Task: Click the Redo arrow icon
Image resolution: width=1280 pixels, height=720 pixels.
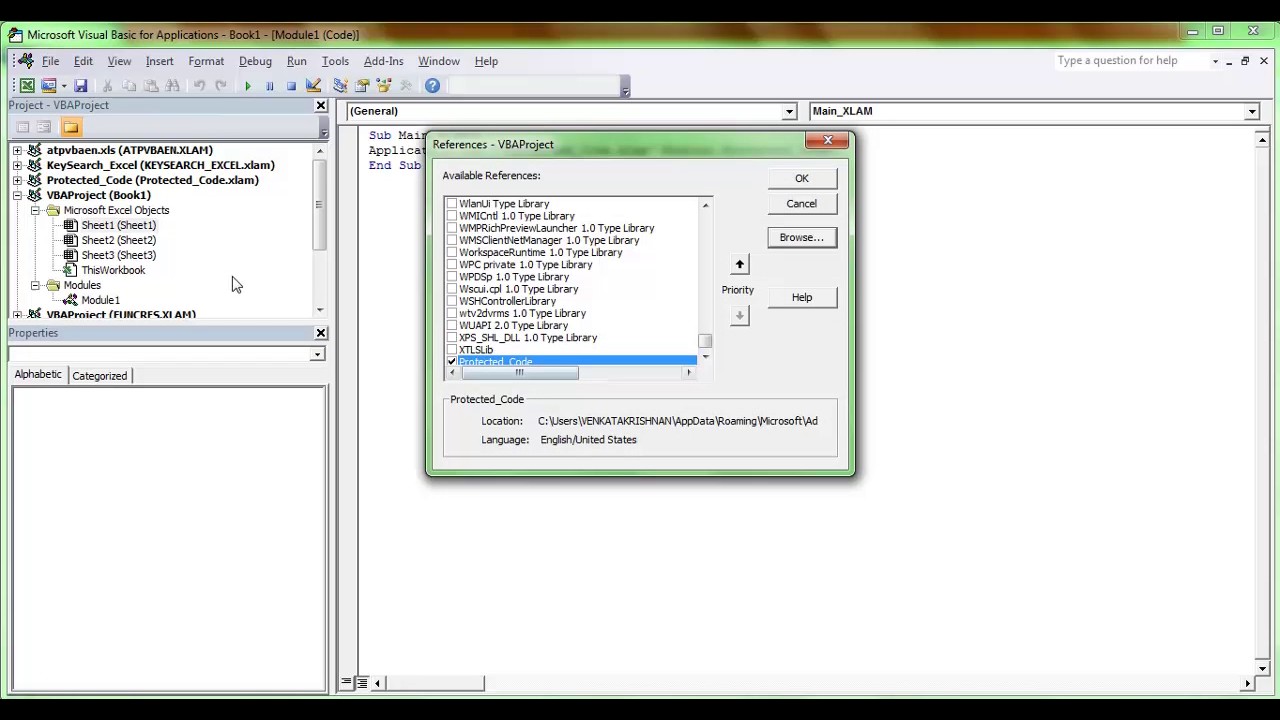Action: point(221,86)
